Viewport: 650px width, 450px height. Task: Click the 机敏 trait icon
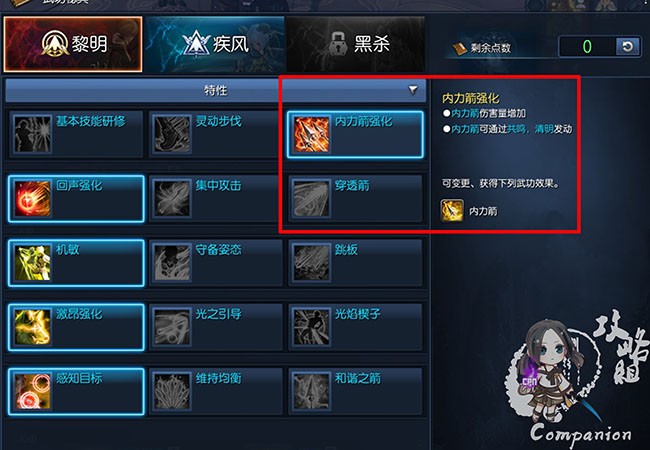[32, 263]
